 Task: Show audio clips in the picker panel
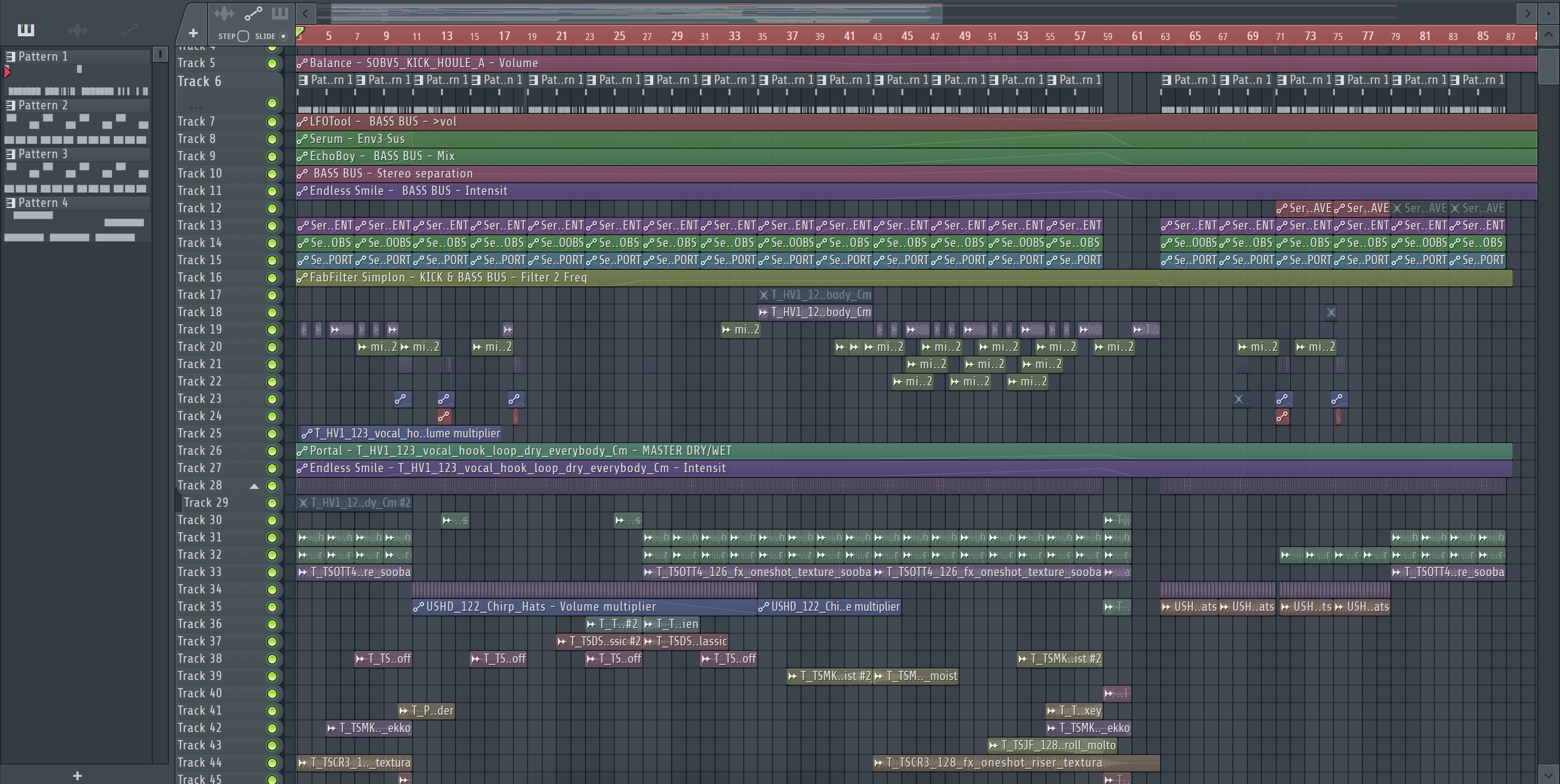click(x=77, y=30)
